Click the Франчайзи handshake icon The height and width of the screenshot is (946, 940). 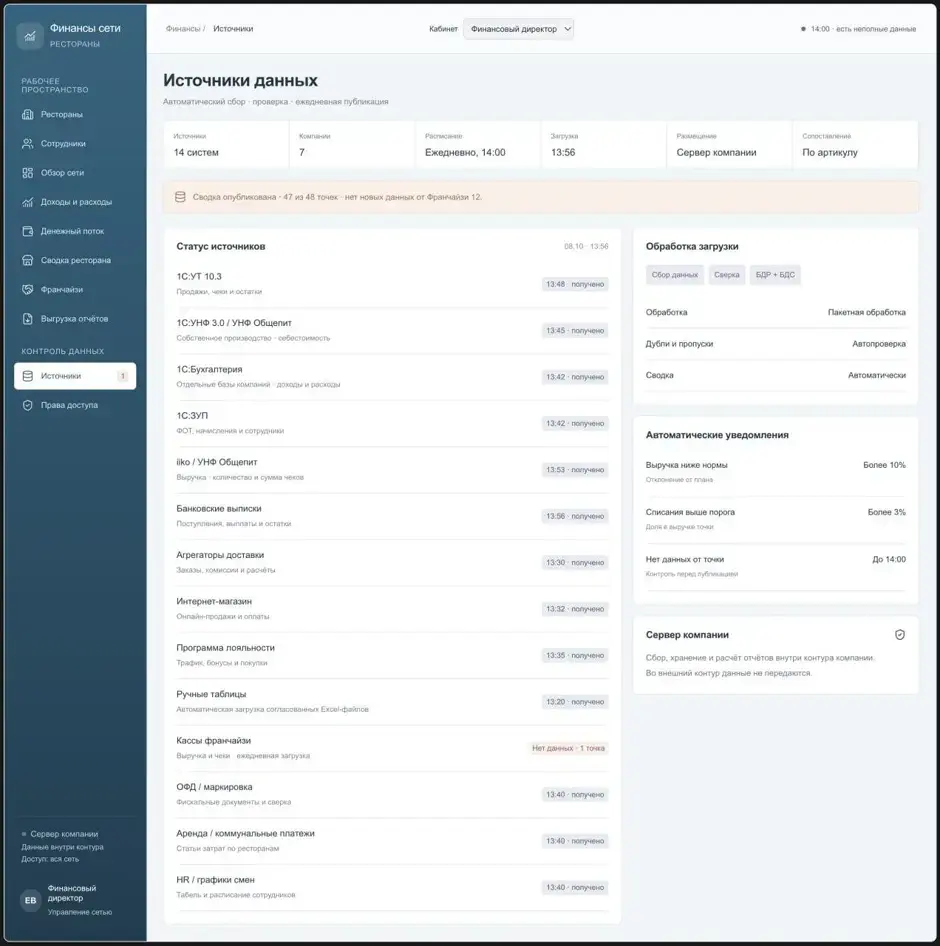point(28,290)
